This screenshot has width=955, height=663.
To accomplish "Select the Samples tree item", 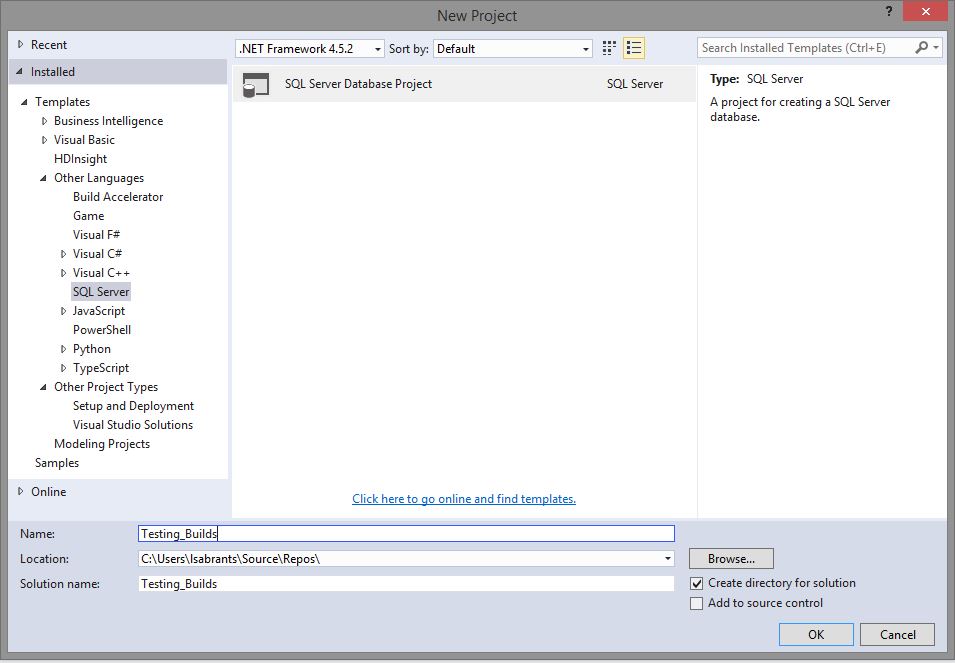I will pos(57,463).
